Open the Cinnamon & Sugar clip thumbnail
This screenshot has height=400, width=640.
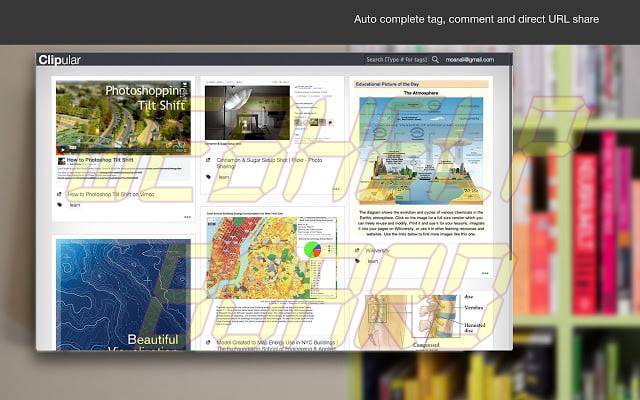tap(247, 113)
